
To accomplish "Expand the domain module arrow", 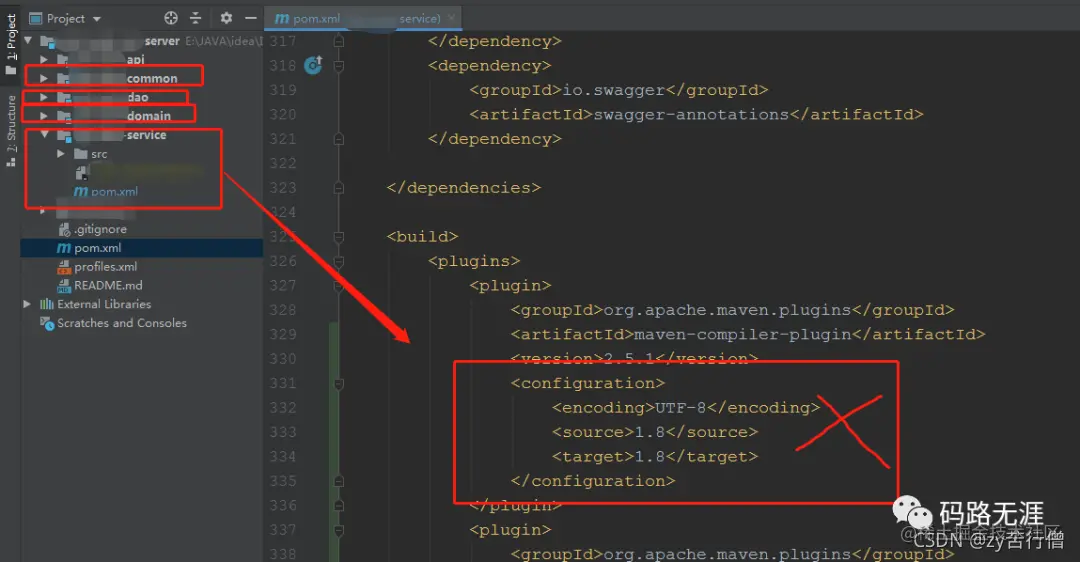I will pos(44,116).
